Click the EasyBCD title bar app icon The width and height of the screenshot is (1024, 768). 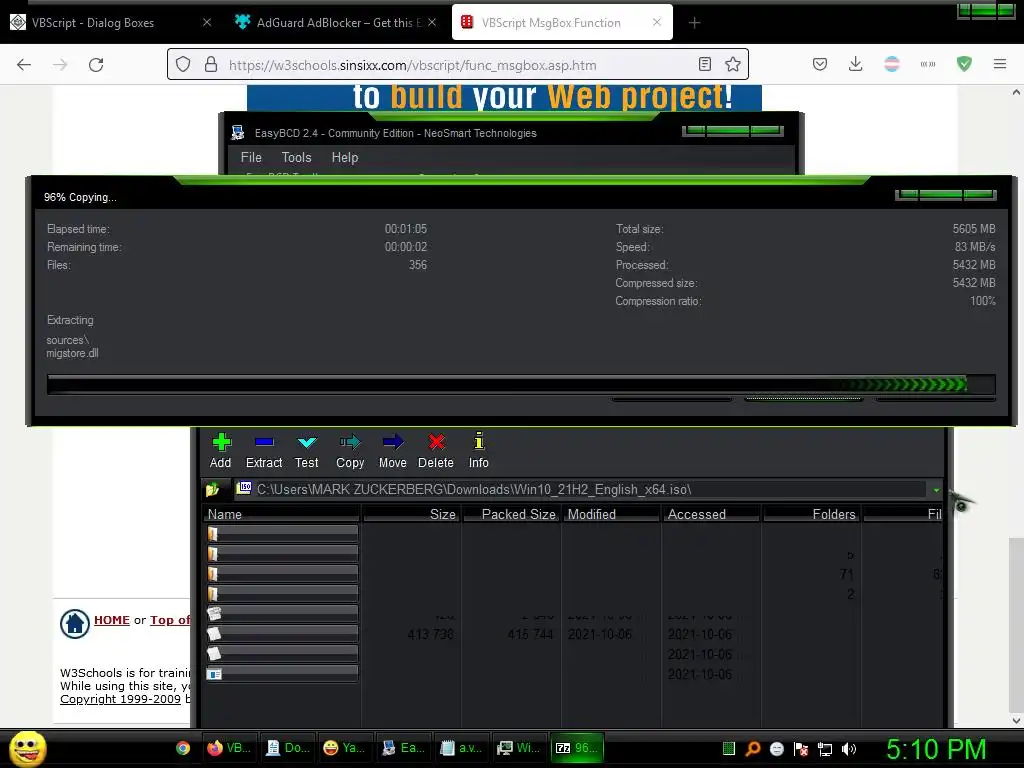(238, 133)
